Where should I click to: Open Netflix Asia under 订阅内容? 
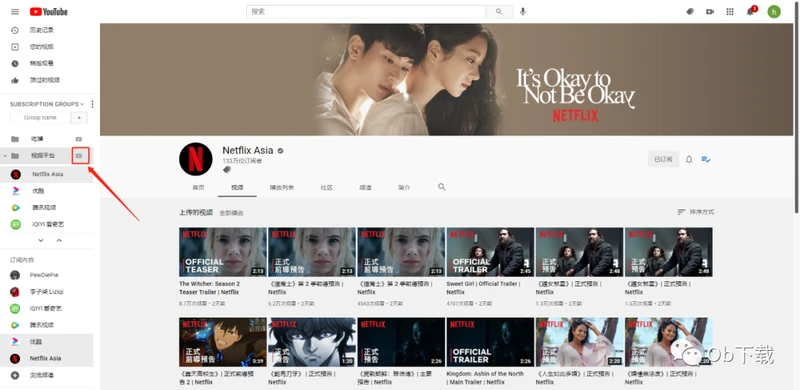[46, 358]
